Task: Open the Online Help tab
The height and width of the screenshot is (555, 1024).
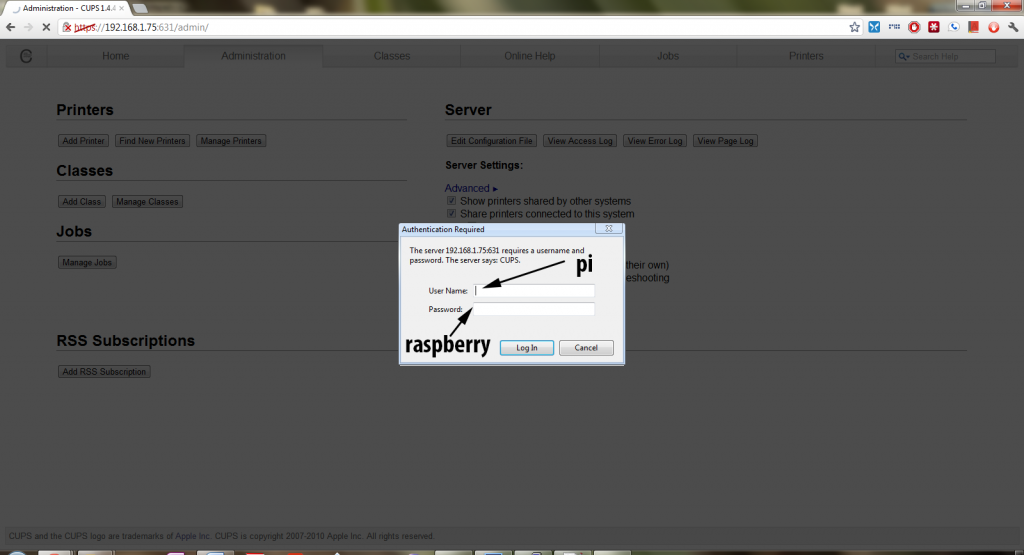Action: point(530,56)
